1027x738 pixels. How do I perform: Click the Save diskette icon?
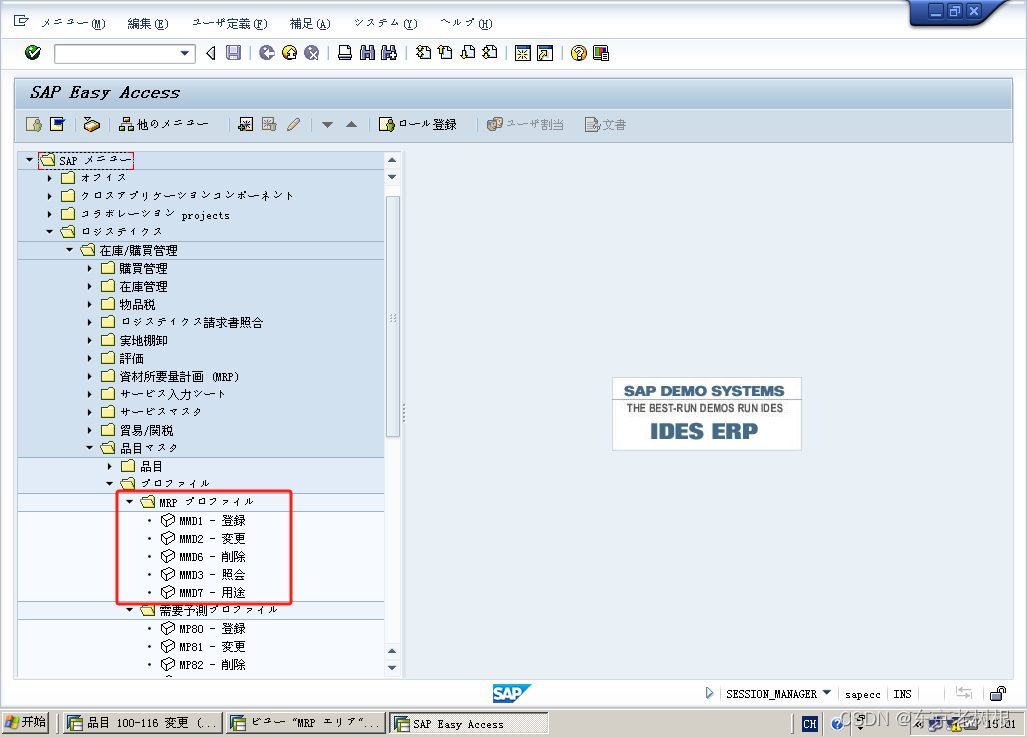[233, 52]
